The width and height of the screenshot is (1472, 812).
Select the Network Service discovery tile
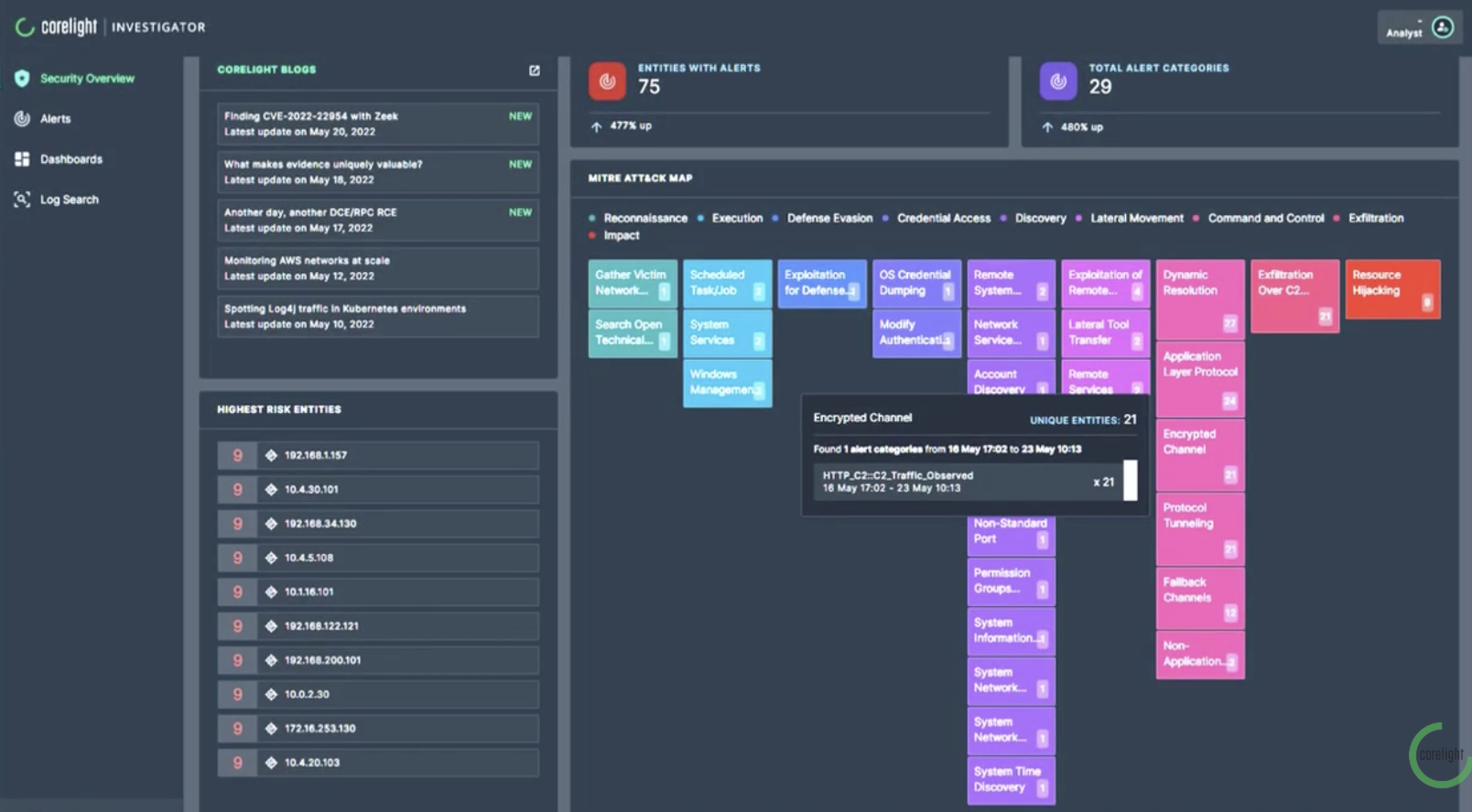[1012, 333]
